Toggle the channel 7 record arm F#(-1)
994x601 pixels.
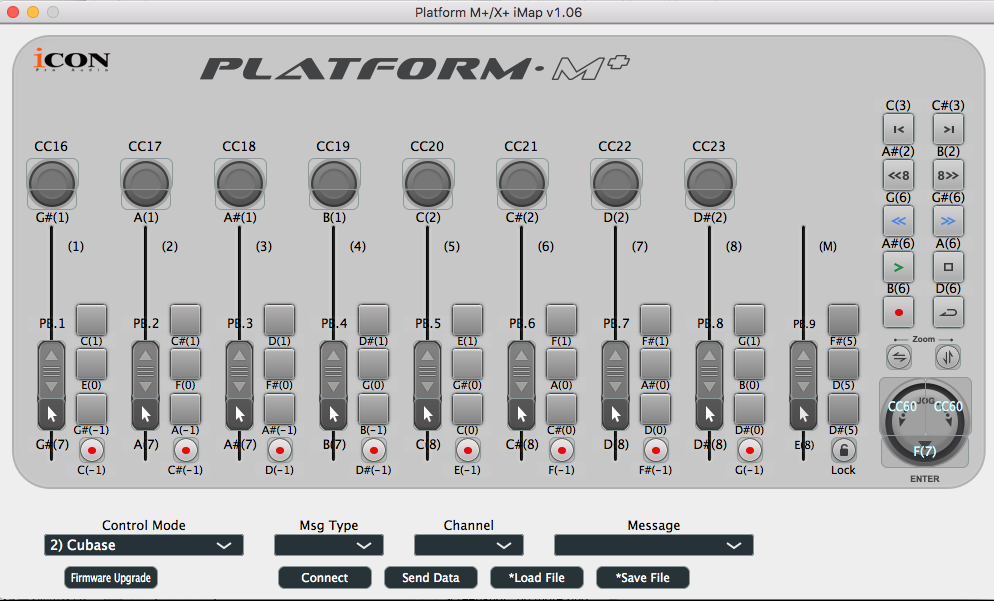click(655, 451)
